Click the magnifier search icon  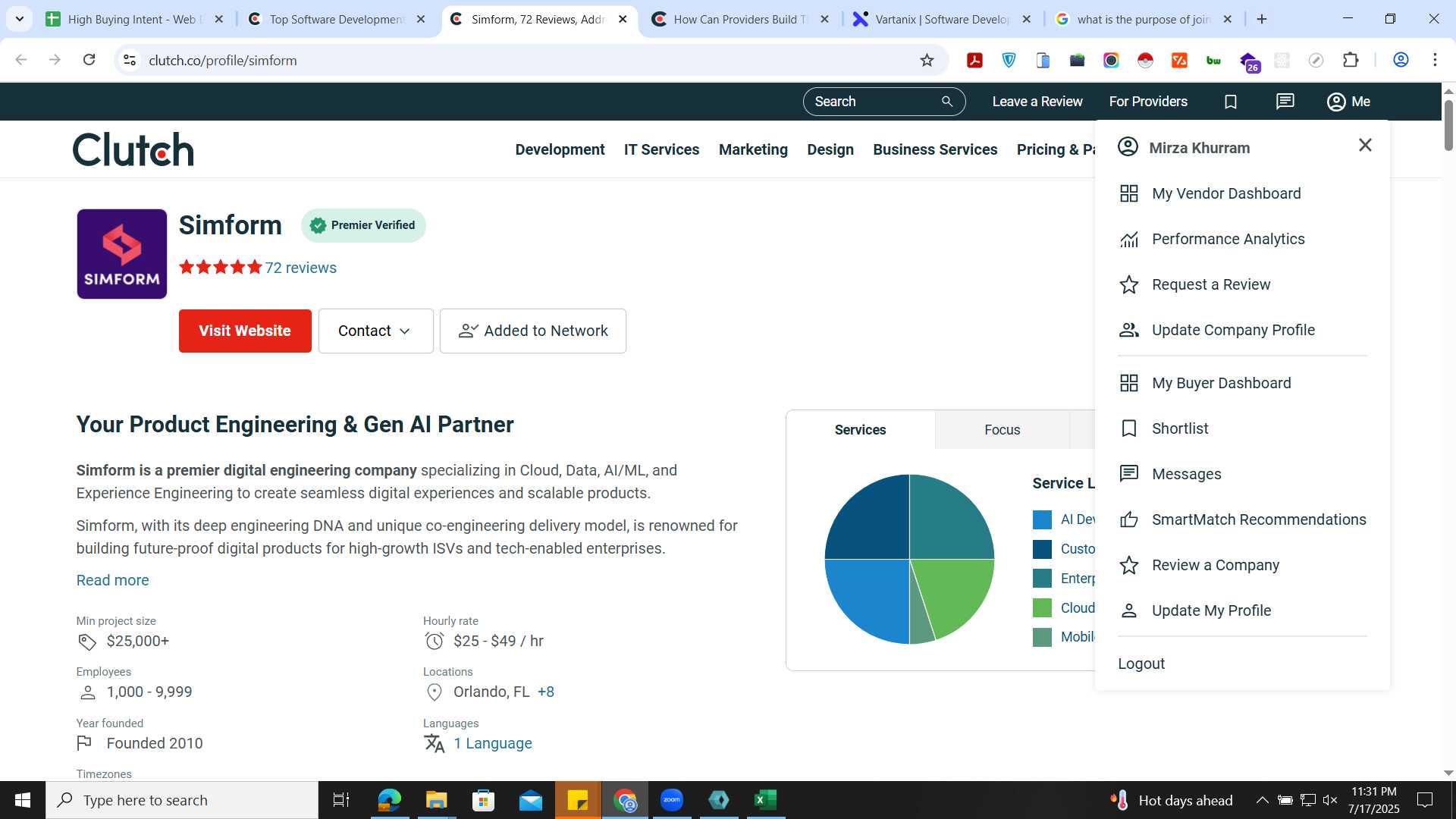point(947,102)
